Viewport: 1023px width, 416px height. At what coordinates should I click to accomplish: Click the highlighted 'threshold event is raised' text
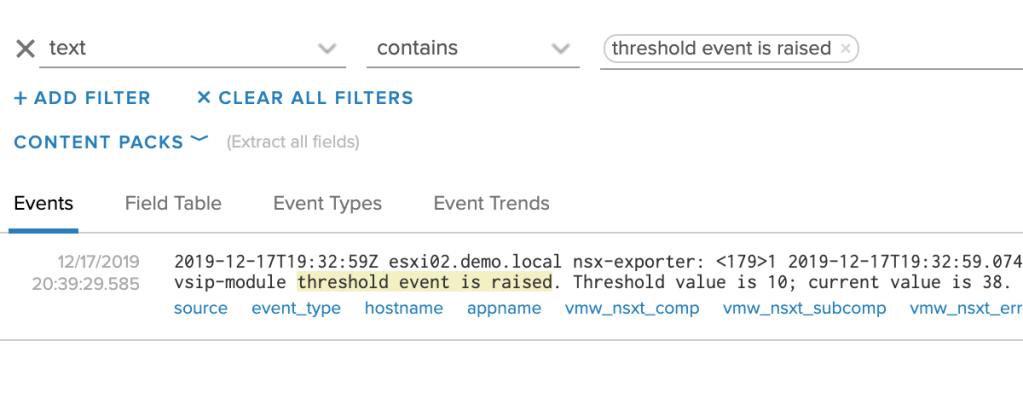click(425, 283)
